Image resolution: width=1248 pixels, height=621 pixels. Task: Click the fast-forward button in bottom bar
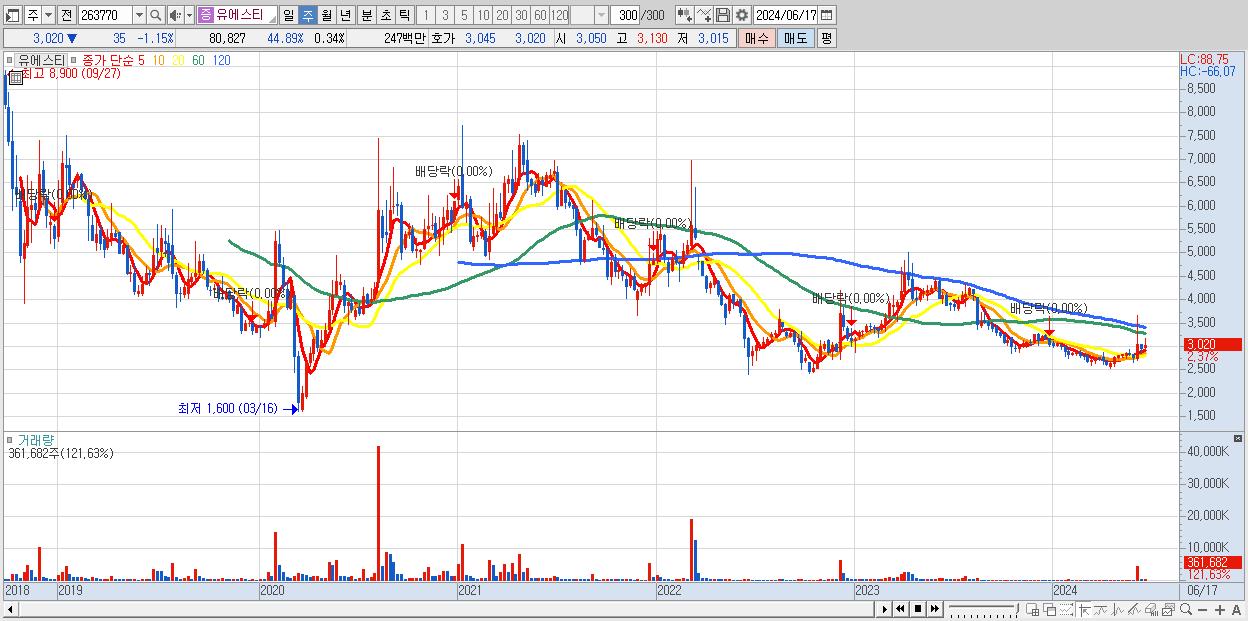(x=934, y=609)
